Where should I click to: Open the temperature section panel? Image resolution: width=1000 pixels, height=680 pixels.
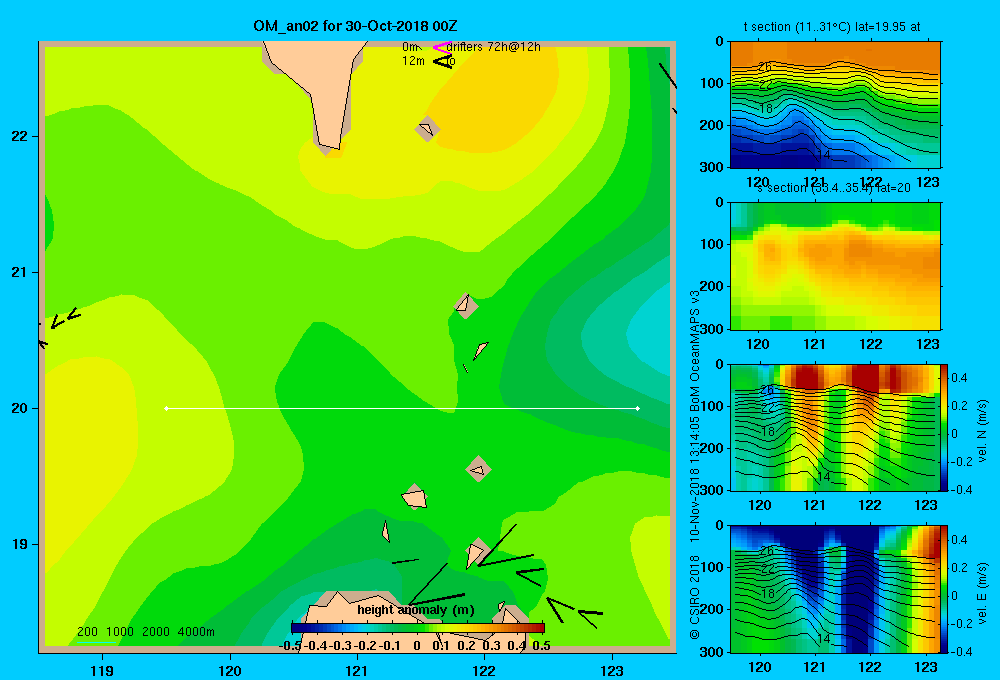click(835, 105)
